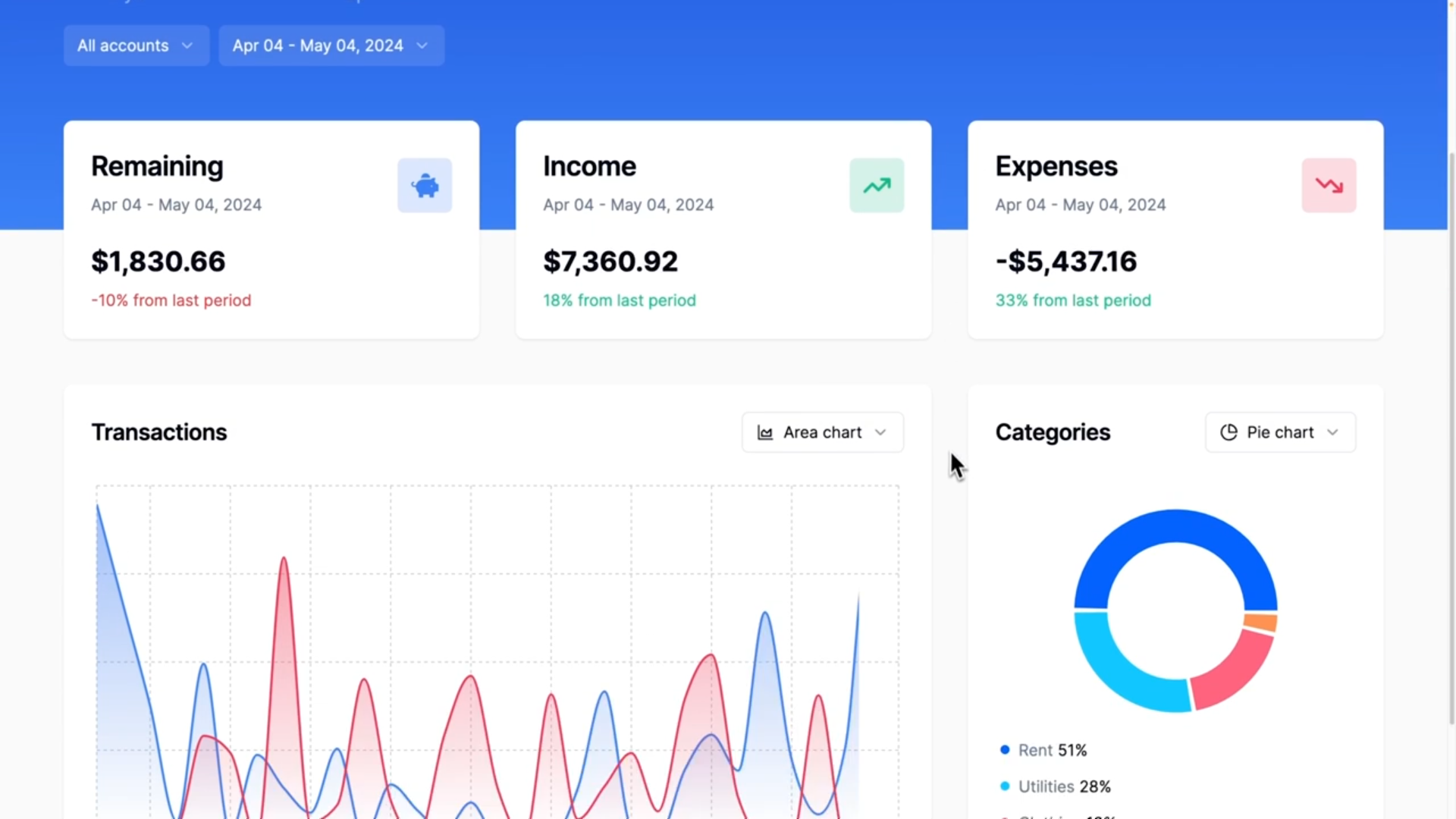1456x819 pixels.
Task: Click the blue Rent slice of donut chart
Action: tap(1175, 526)
